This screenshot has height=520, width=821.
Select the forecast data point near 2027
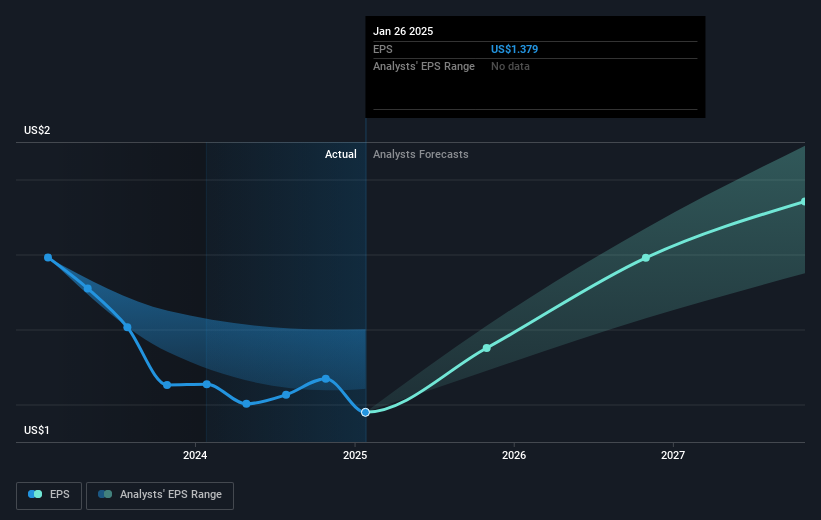click(646, 258)
